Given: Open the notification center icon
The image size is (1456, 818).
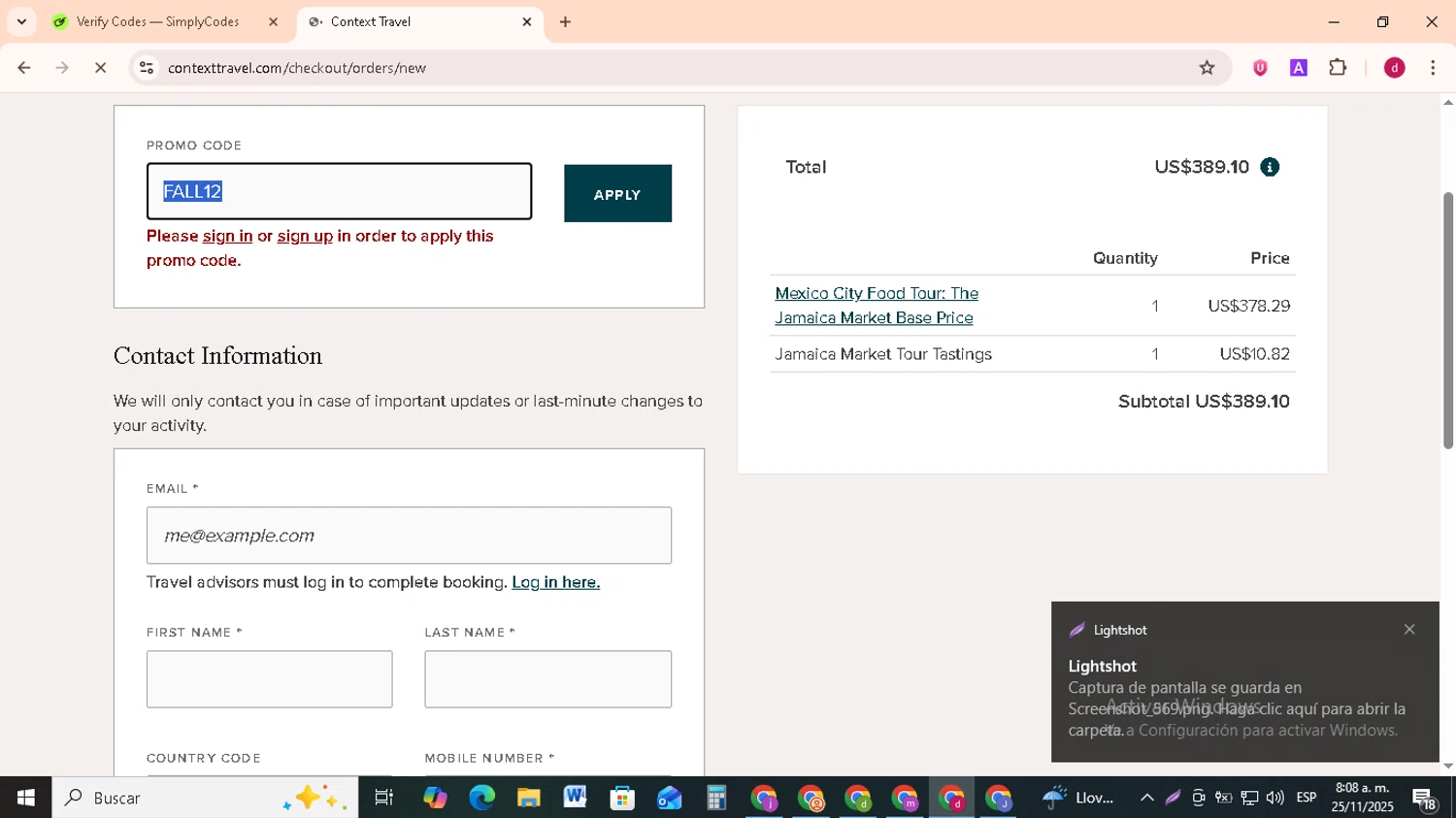Looking at the screenshot, I should [x=1425, y=798].
